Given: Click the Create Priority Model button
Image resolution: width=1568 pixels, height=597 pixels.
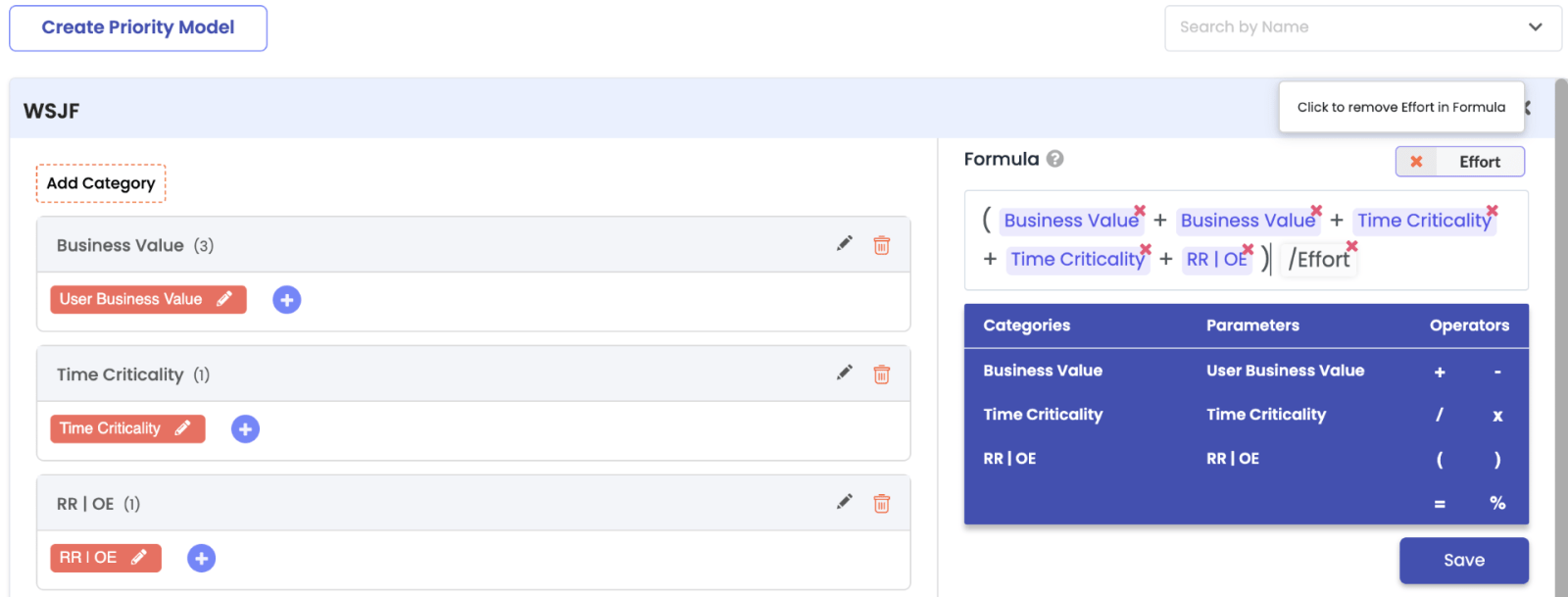Looking at the screenshot, I should pos(138,27).
